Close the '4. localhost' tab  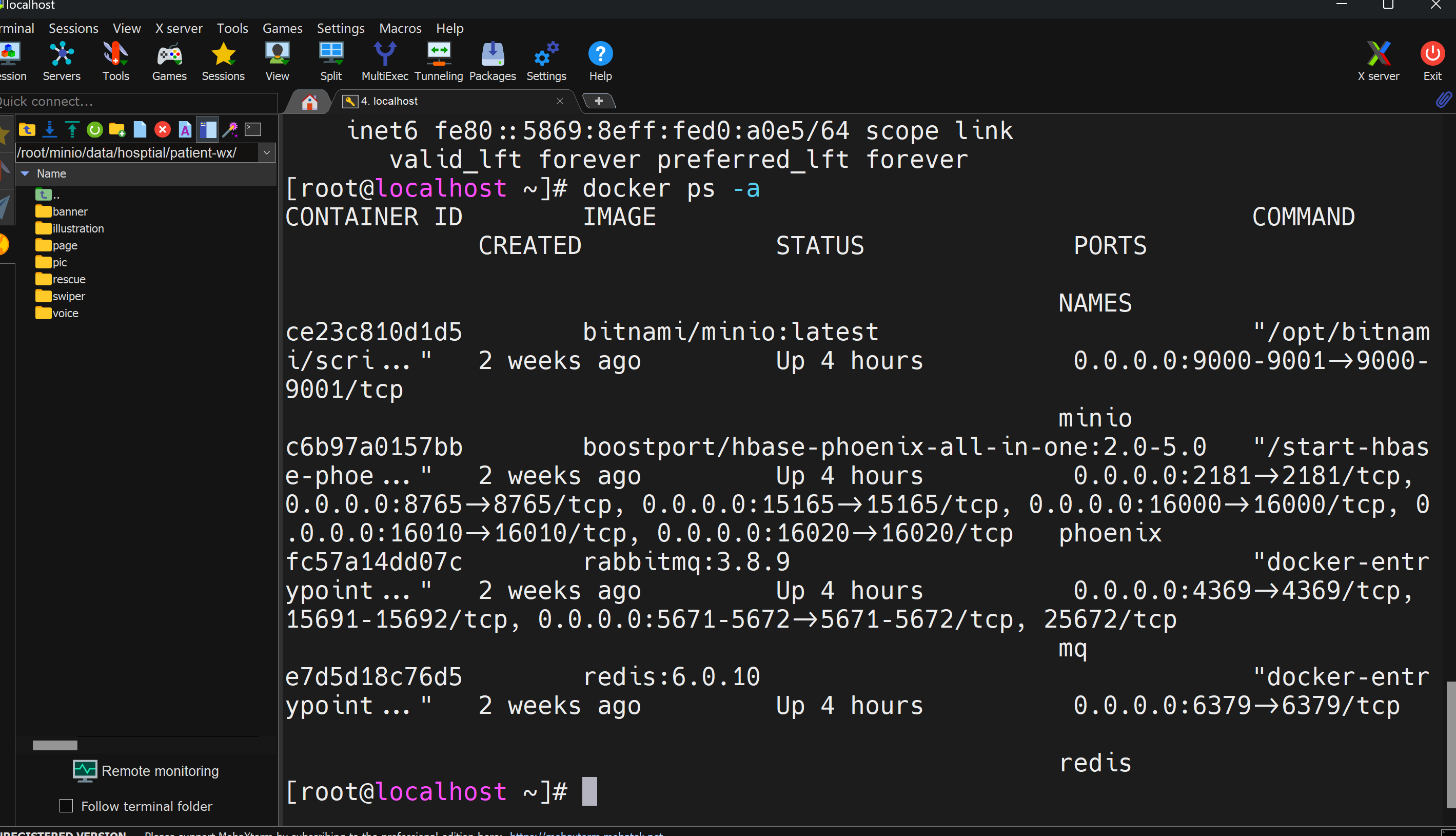[560, 101]
